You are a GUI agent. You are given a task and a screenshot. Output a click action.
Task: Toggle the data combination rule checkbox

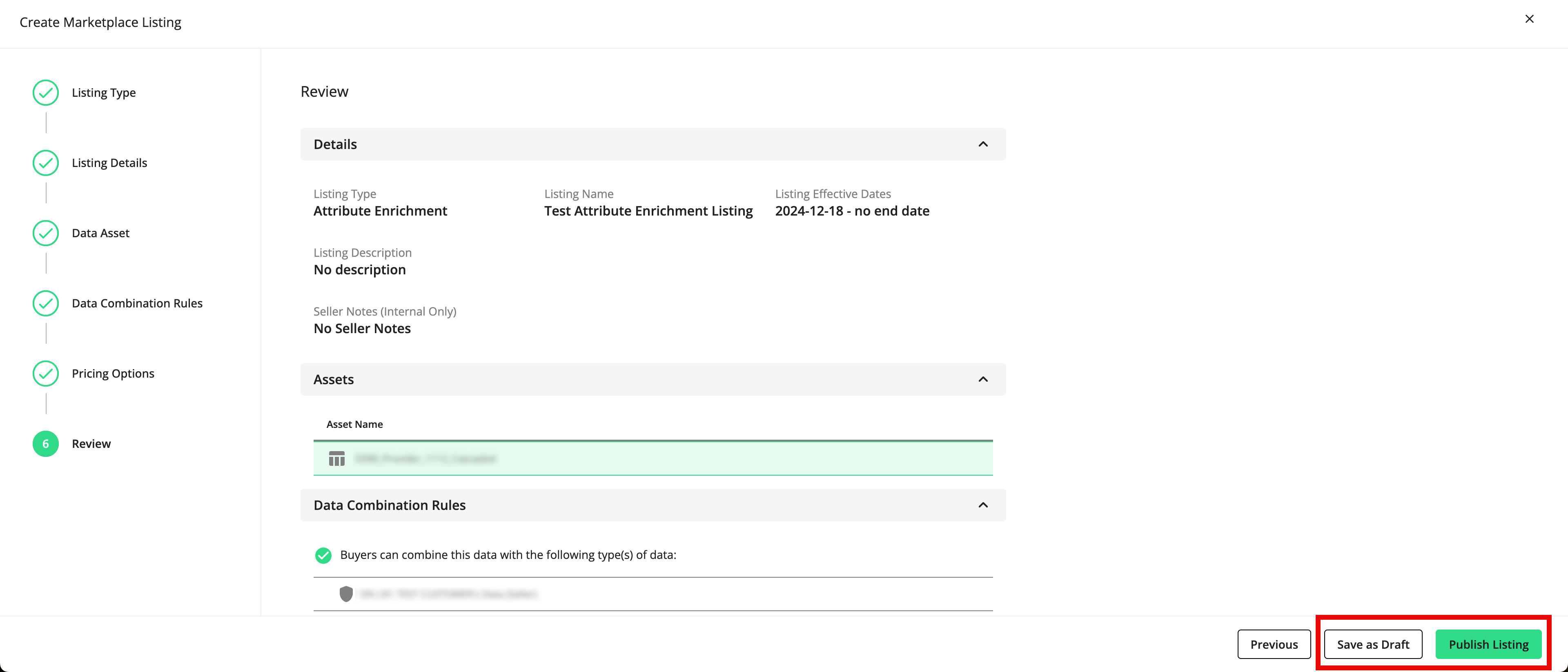pos(323,554)
